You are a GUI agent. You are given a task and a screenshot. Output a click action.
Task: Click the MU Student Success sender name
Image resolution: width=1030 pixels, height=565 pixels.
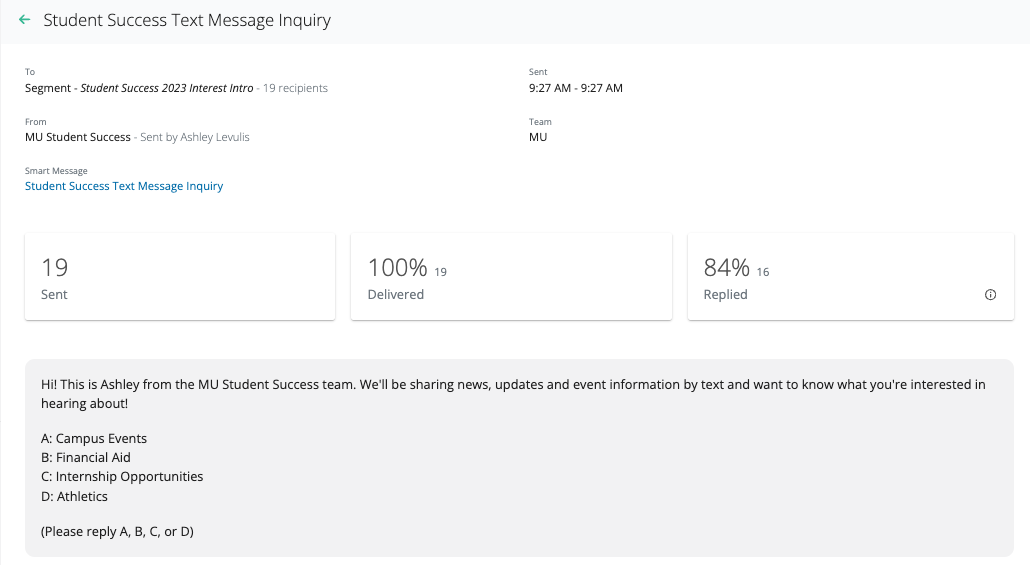pyautogui.click(x=78, y=137)
